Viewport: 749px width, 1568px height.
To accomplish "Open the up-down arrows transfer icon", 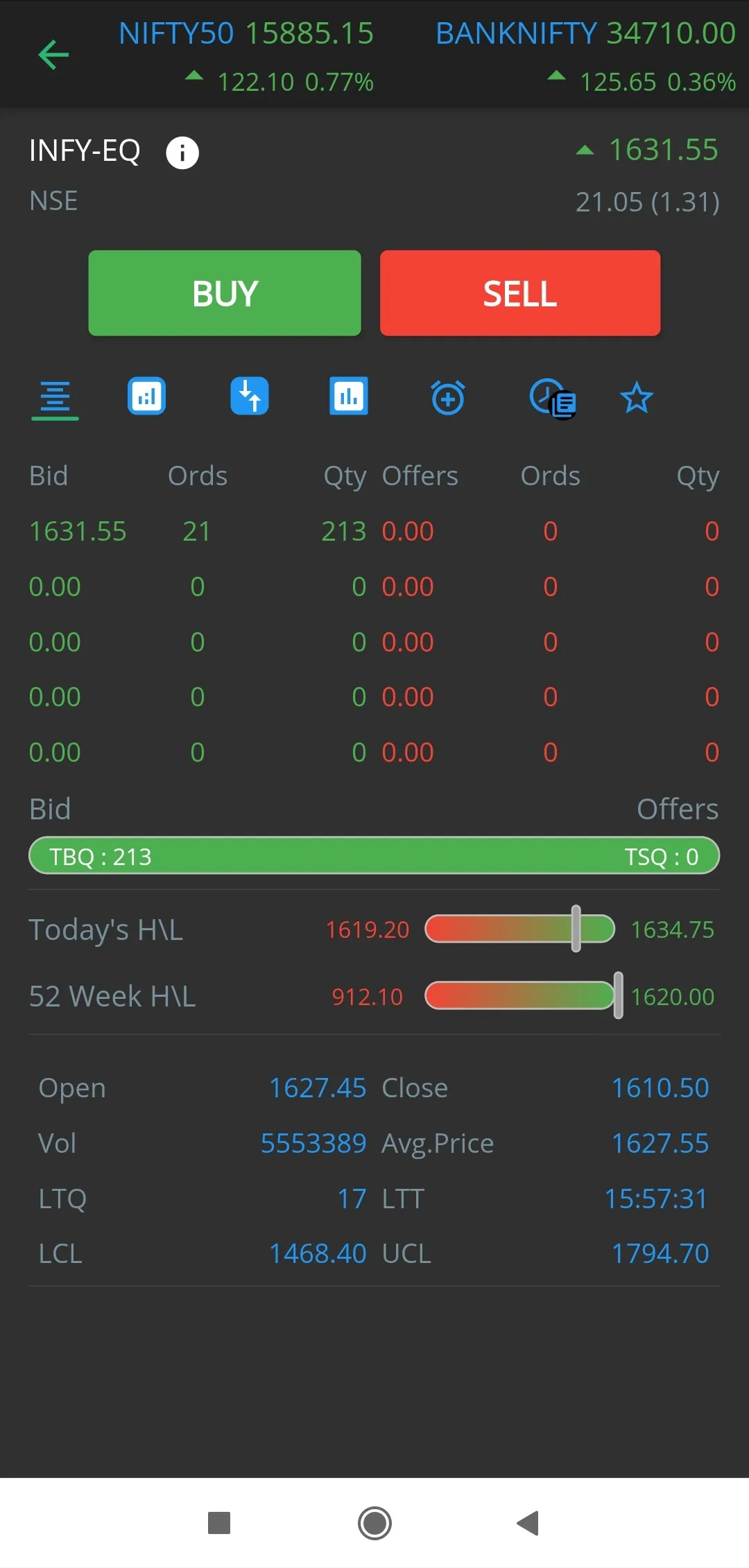I will [250, 397].
